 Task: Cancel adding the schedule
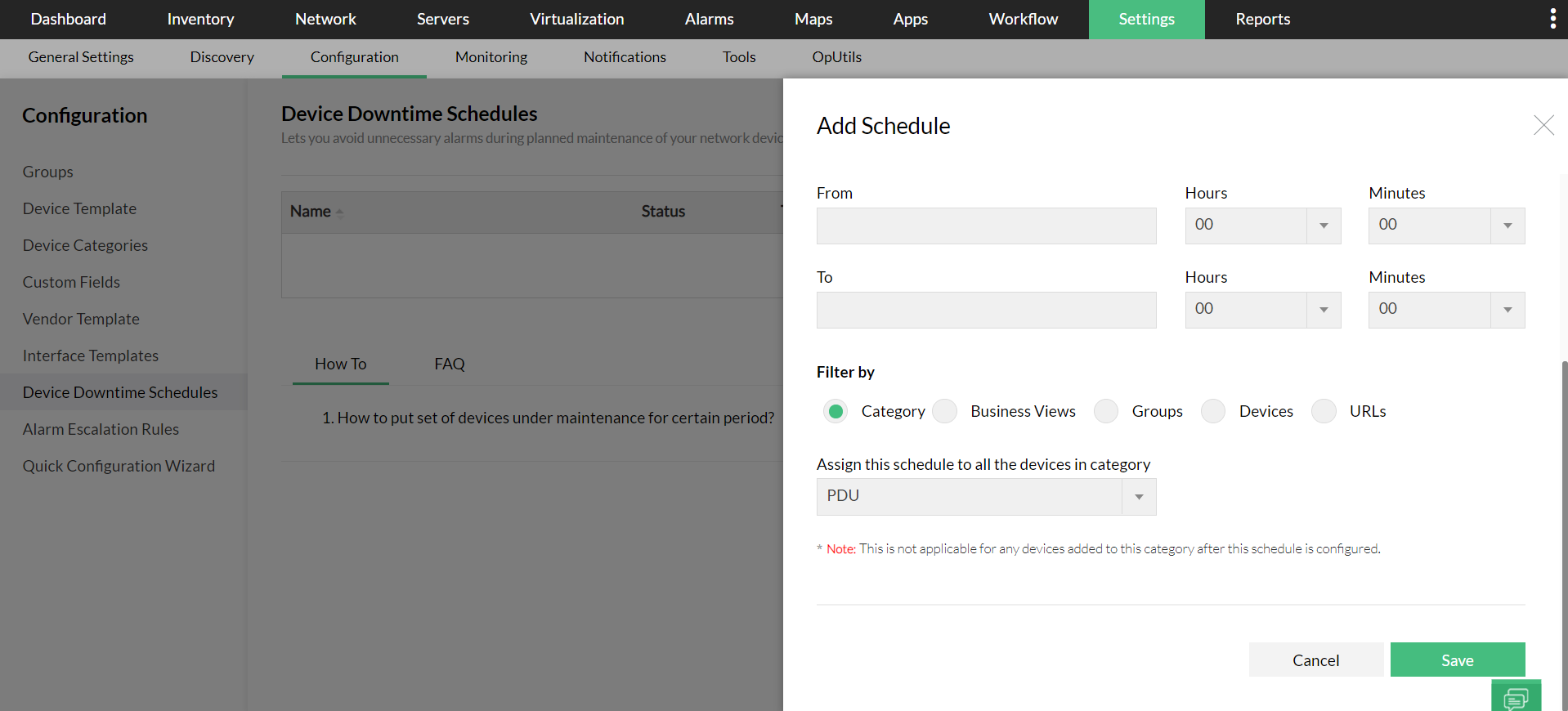click(x=1315, y=660)
